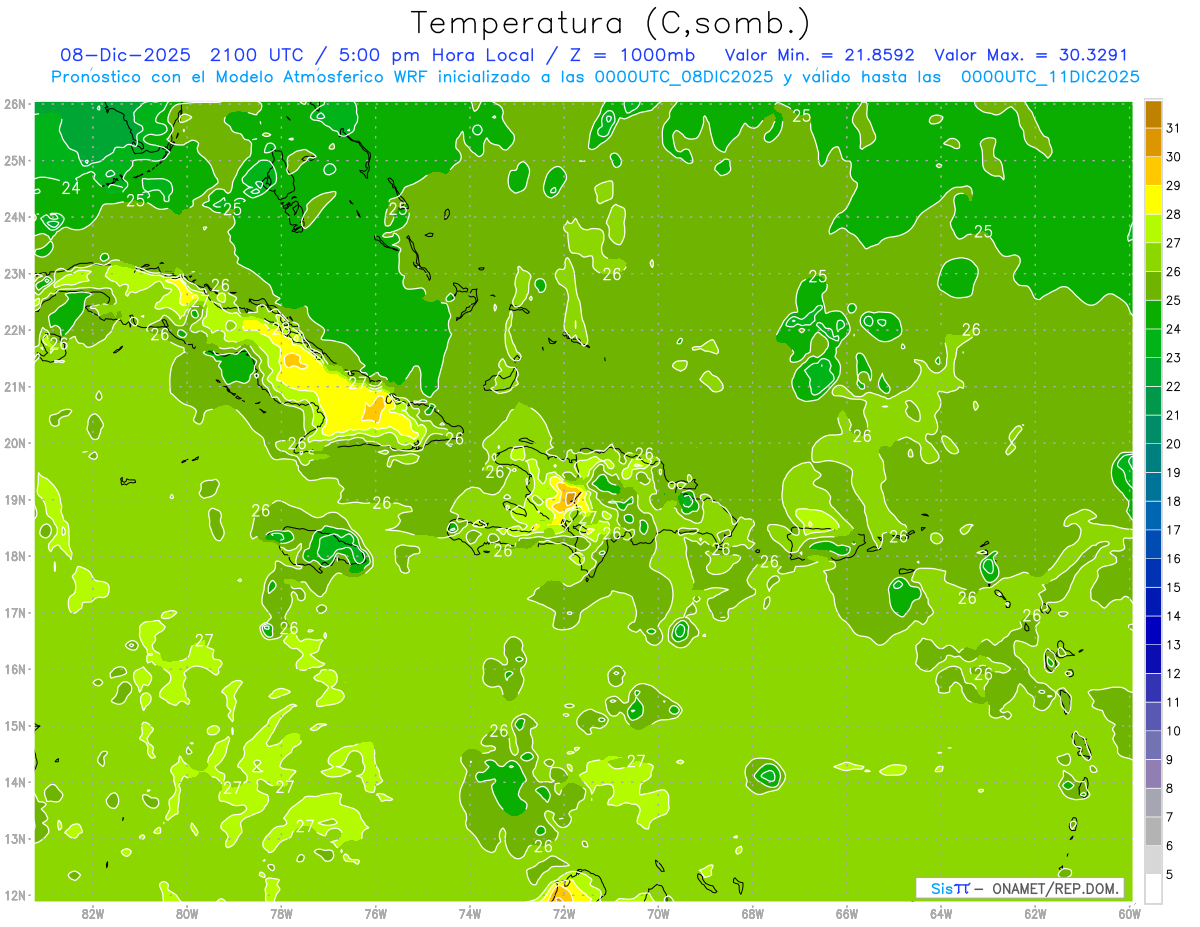Screen dimensions: 1200x927
Task: Click the '19N' latitude axis label
Action: click(x=14, y=500)
